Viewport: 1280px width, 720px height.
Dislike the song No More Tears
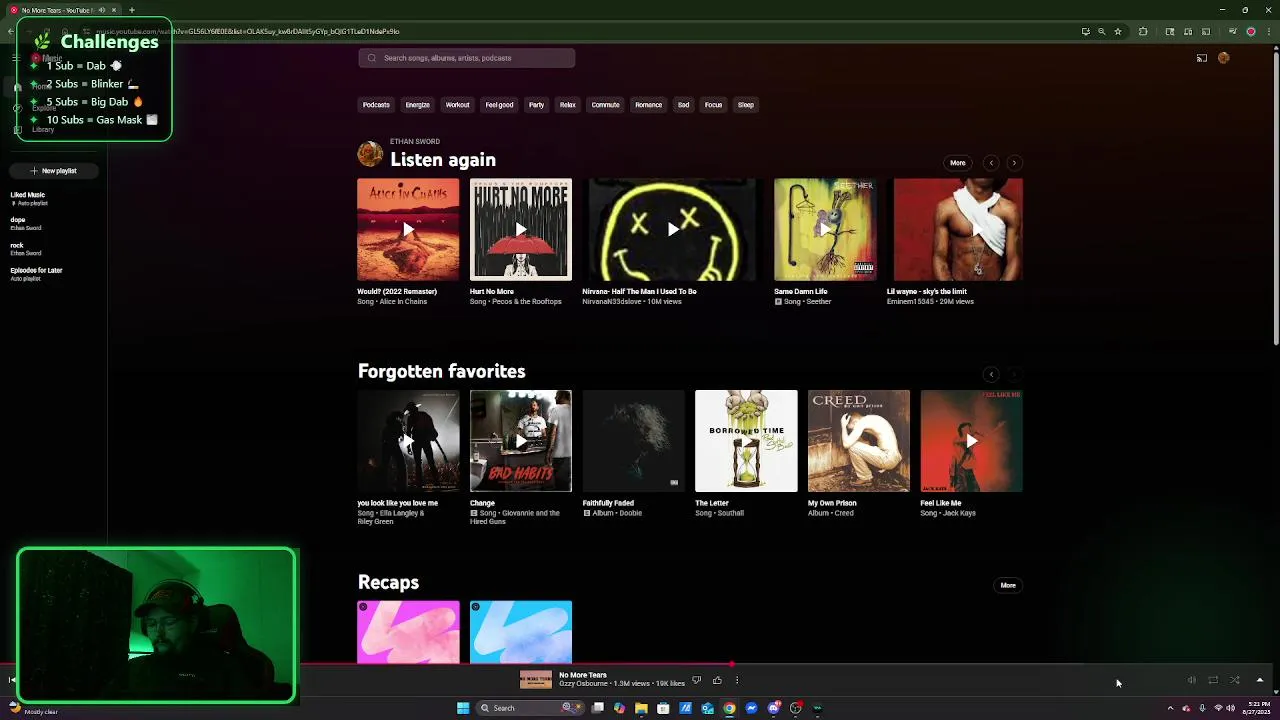tap(696, 680)
